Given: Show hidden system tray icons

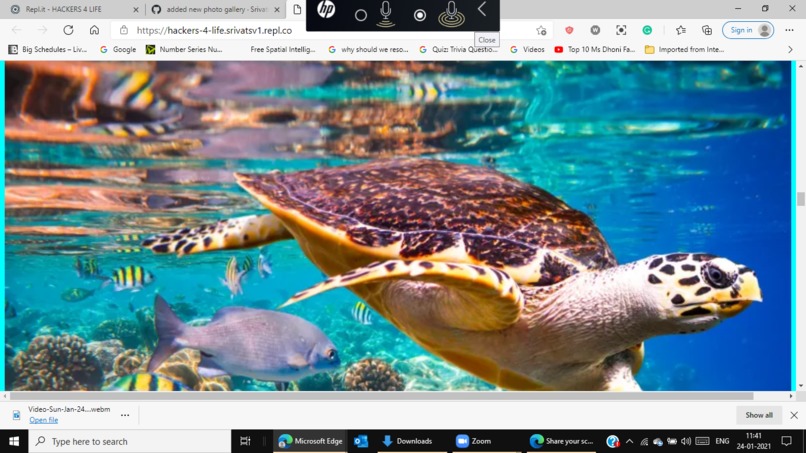Looking at the screenshot, I should pos(629,441).
